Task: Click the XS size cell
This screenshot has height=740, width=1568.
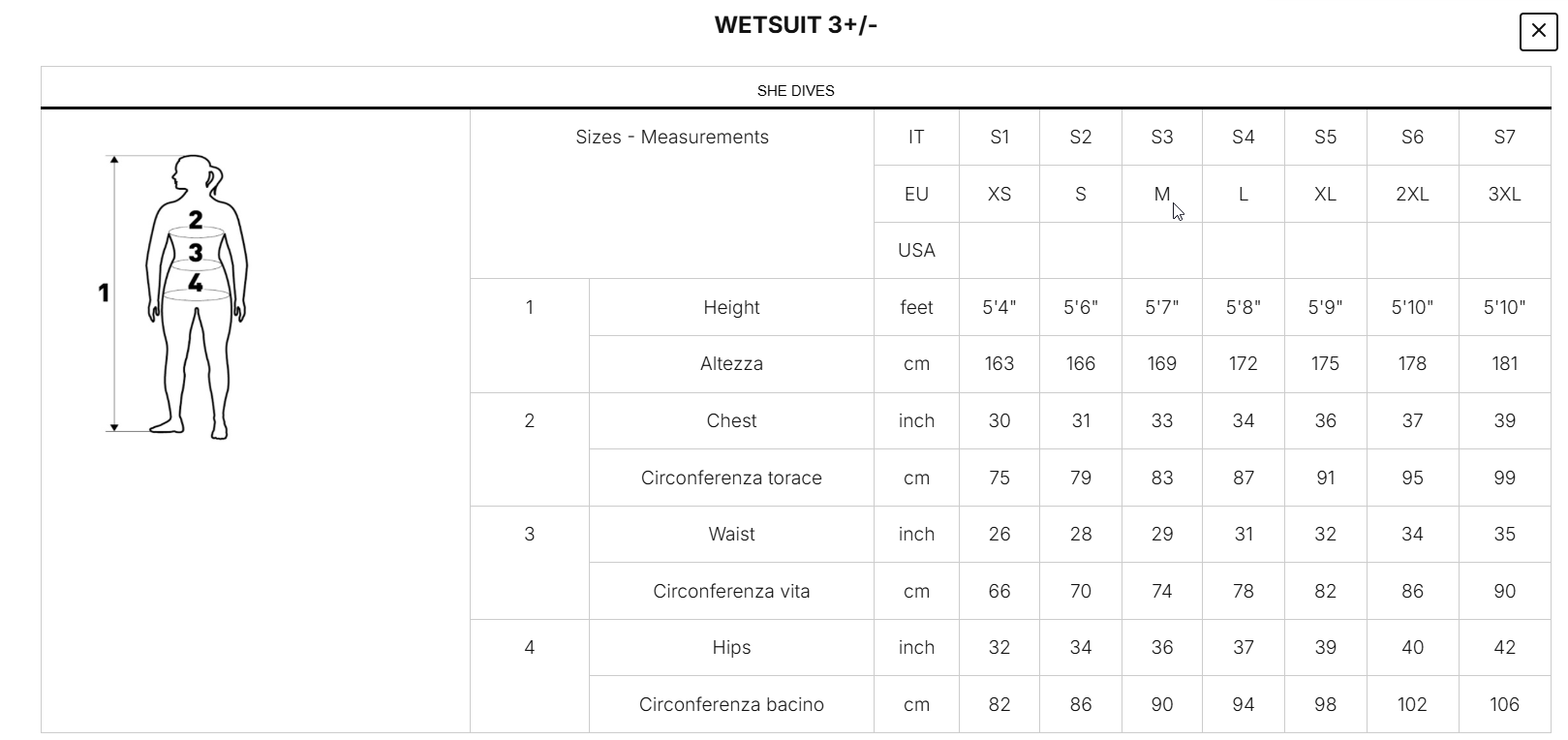Action: 999,194
